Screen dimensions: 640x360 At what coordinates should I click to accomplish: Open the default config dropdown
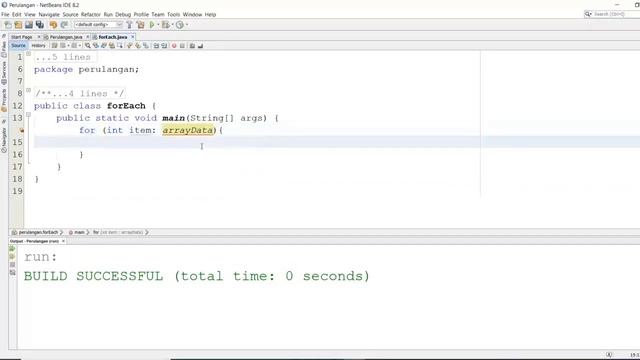pyautogui.click(x=98, y=25)
